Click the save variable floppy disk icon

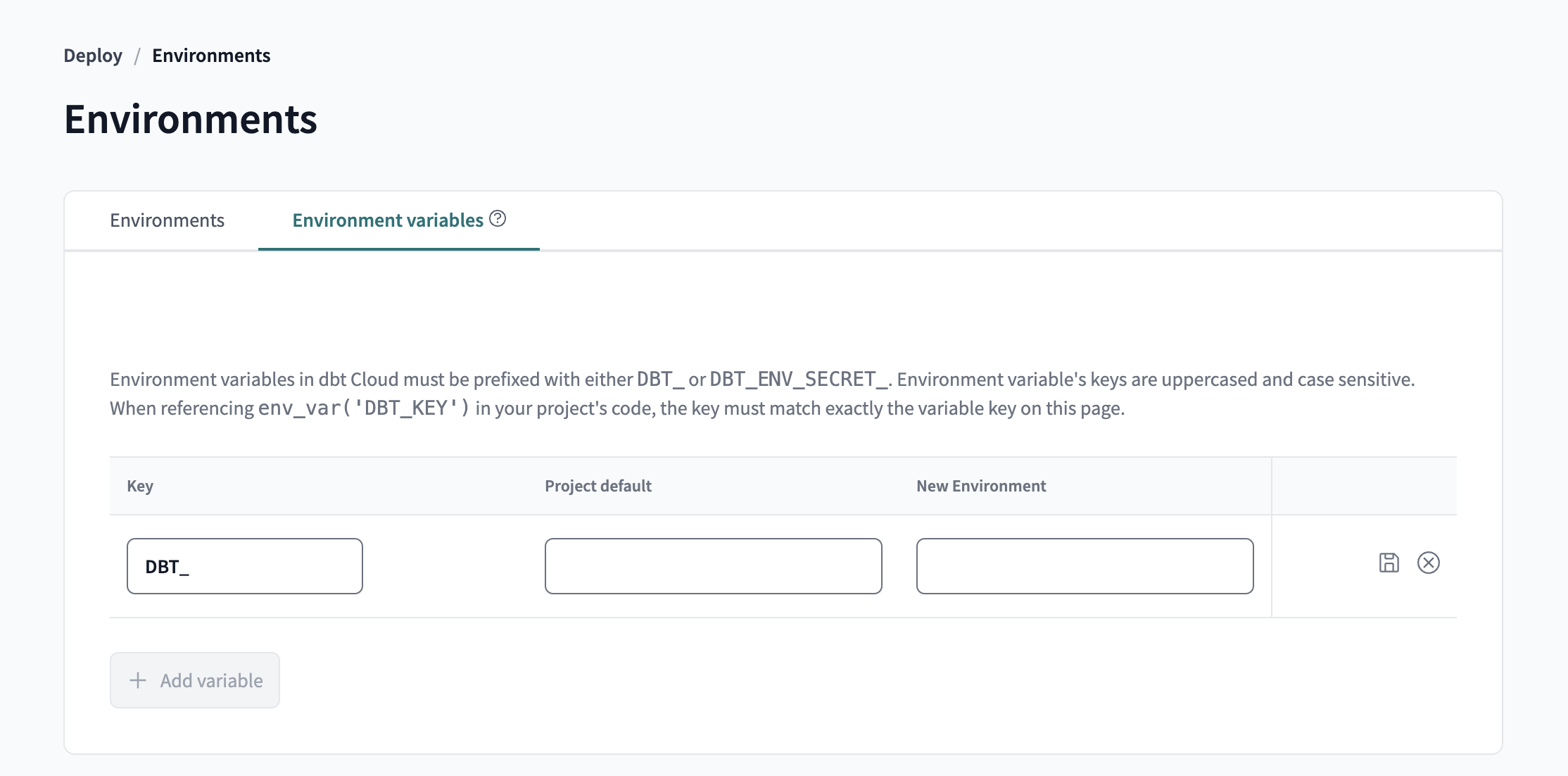[x=1389, y=563]
